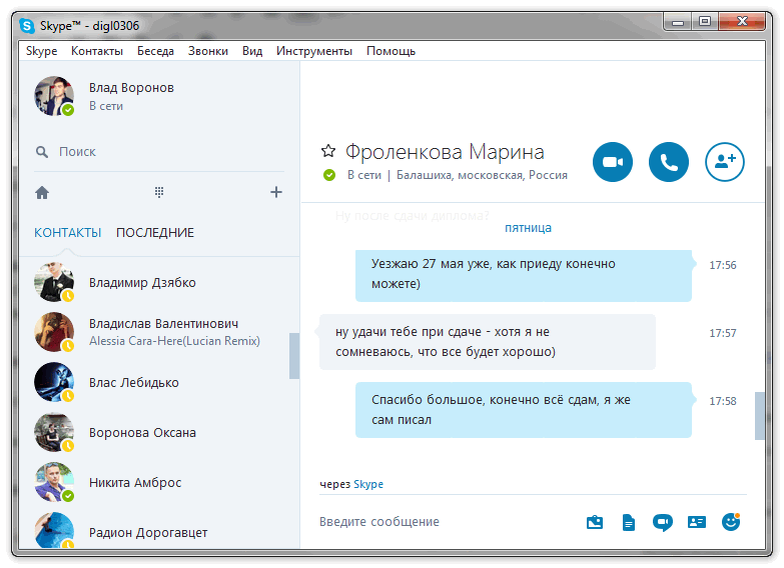This screenshot has width=784, height=568.
Task: Click the Введите сообщение message field
Action: point(445,522)
